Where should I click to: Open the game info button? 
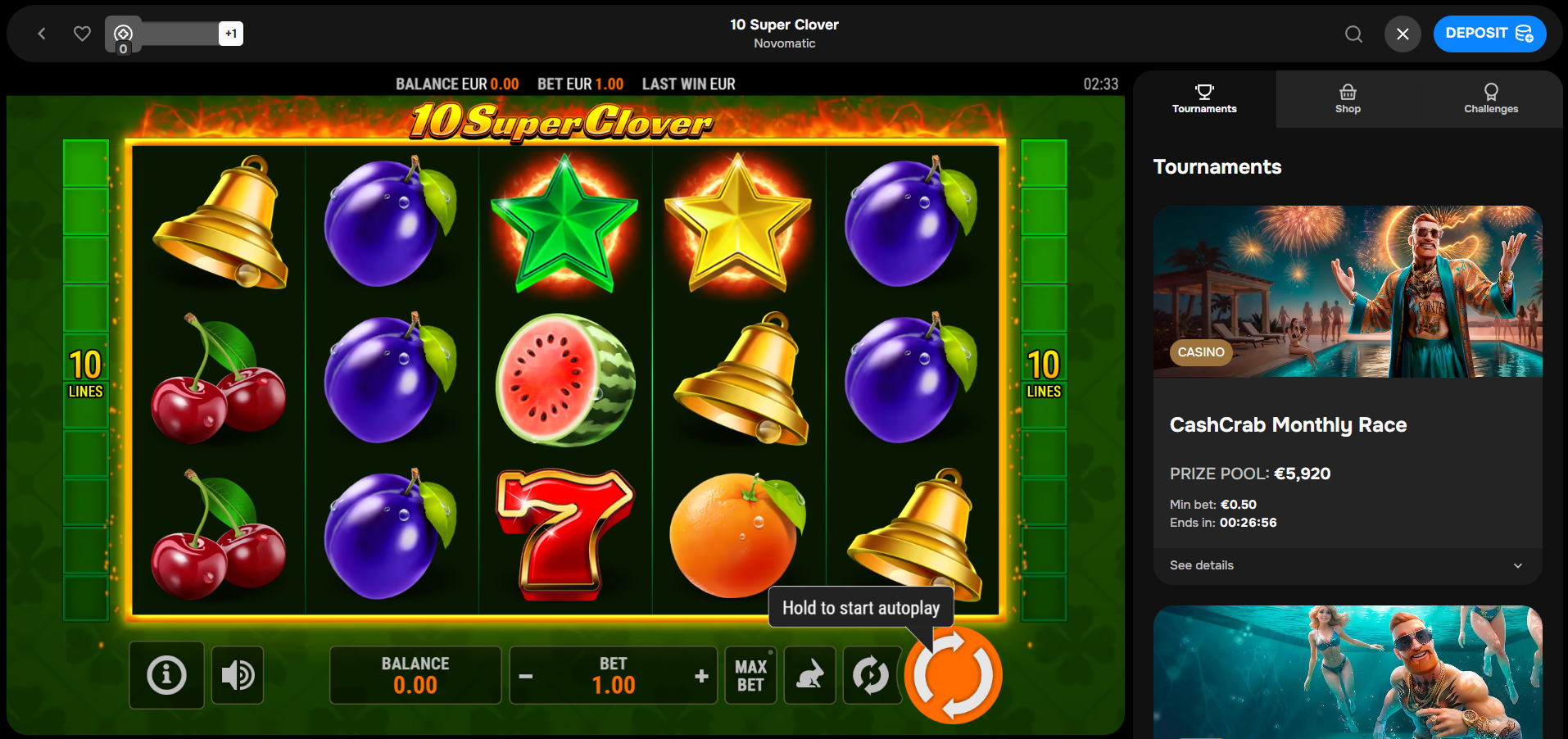166,675
